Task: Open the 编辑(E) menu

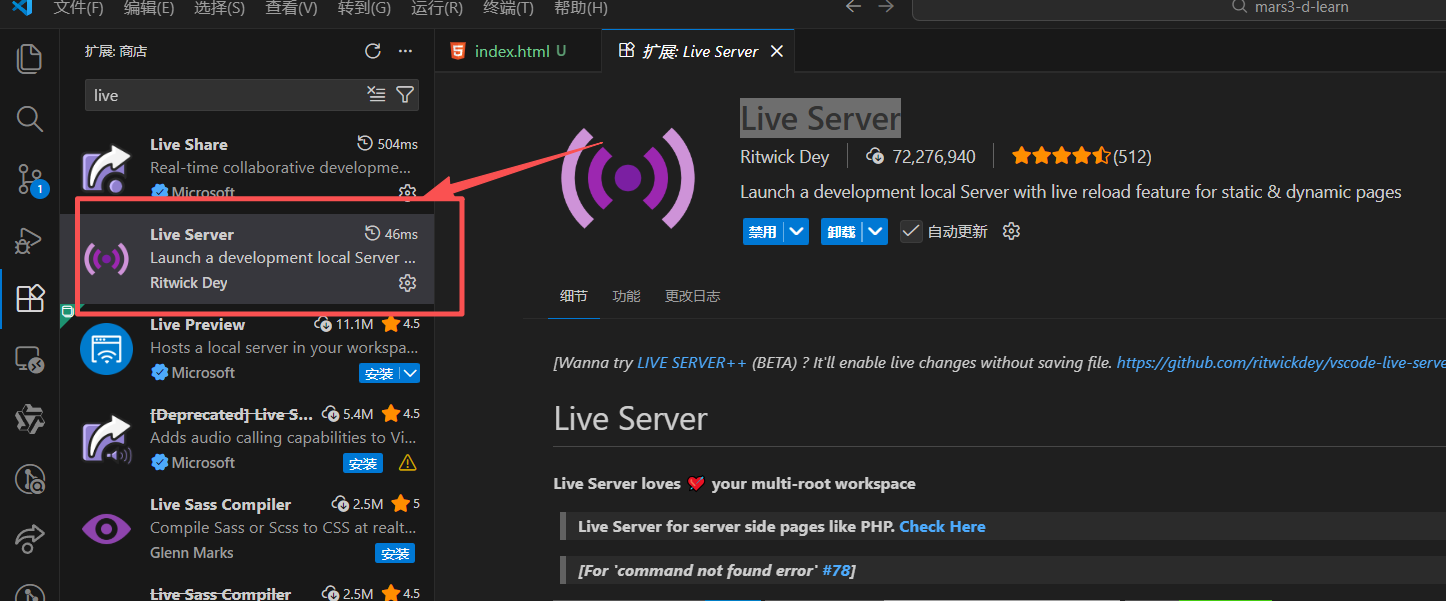Action: [149, 8]
